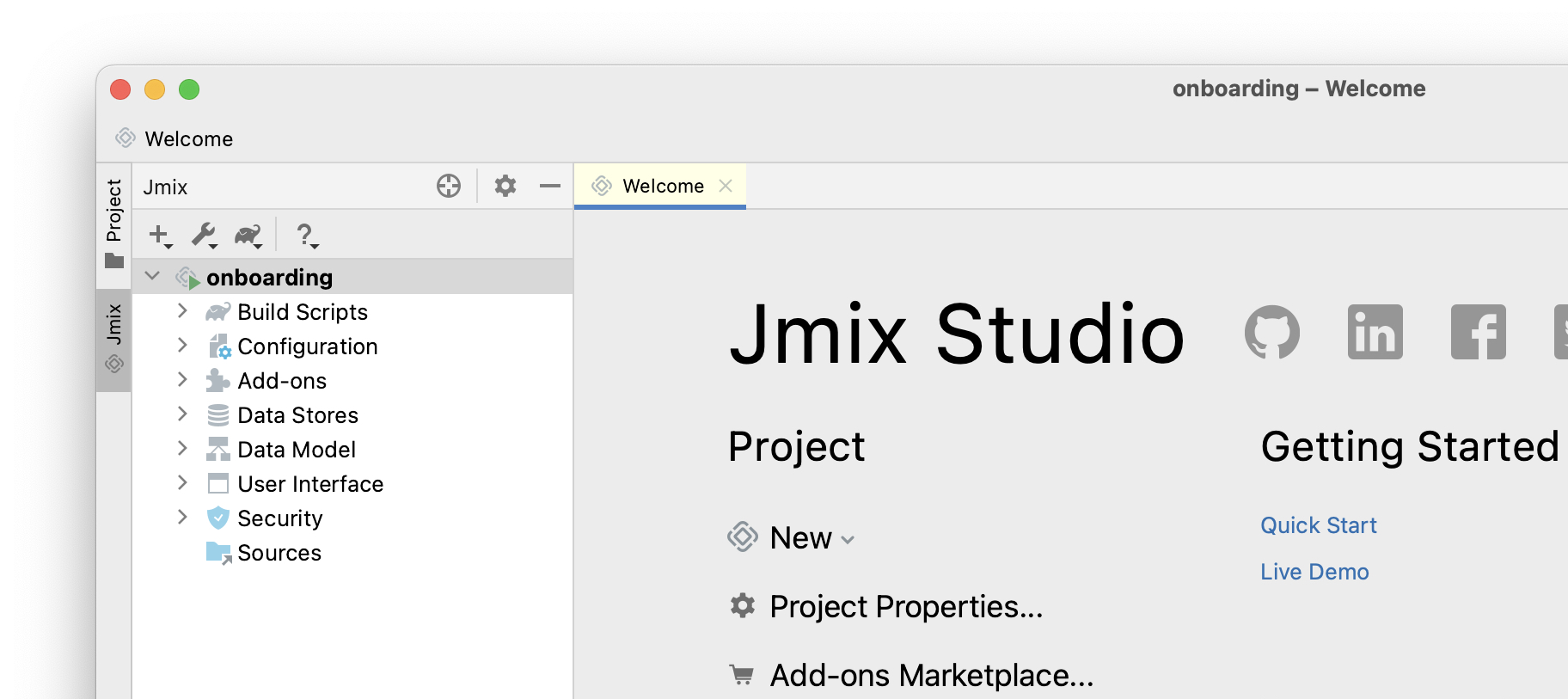Select User Interface label in the tree

coord(310,484)
